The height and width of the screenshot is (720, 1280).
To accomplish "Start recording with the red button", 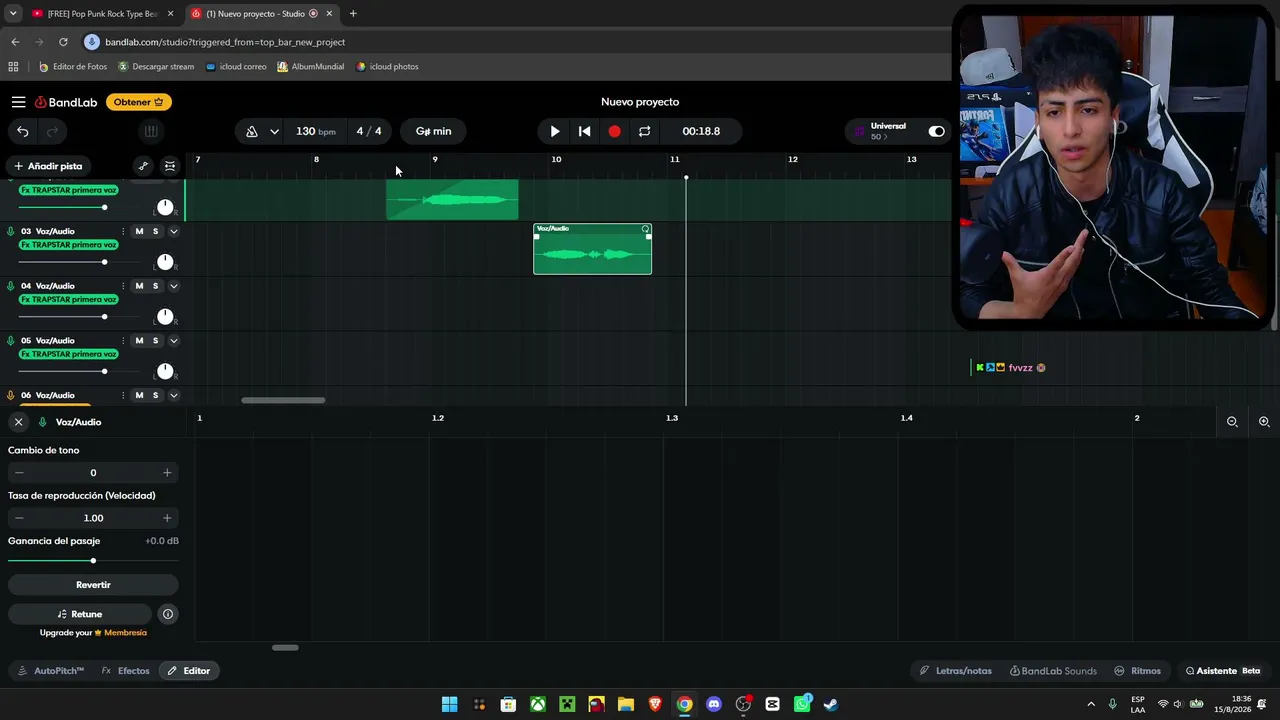I will pos(614,131).
